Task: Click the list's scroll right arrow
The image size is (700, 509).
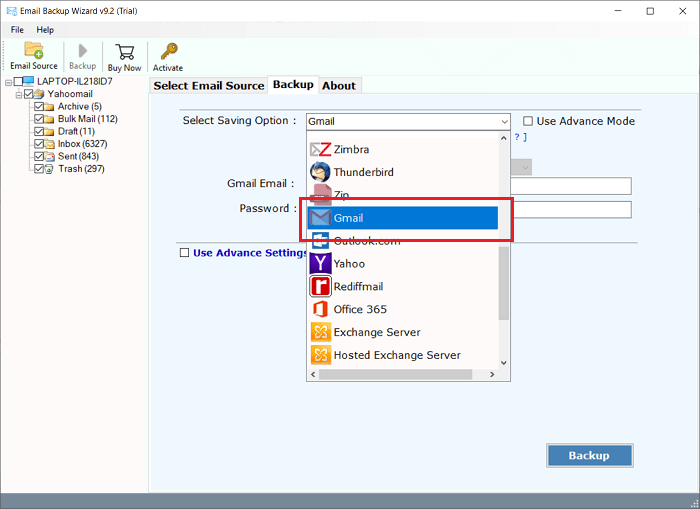Action: click(492, 374)
